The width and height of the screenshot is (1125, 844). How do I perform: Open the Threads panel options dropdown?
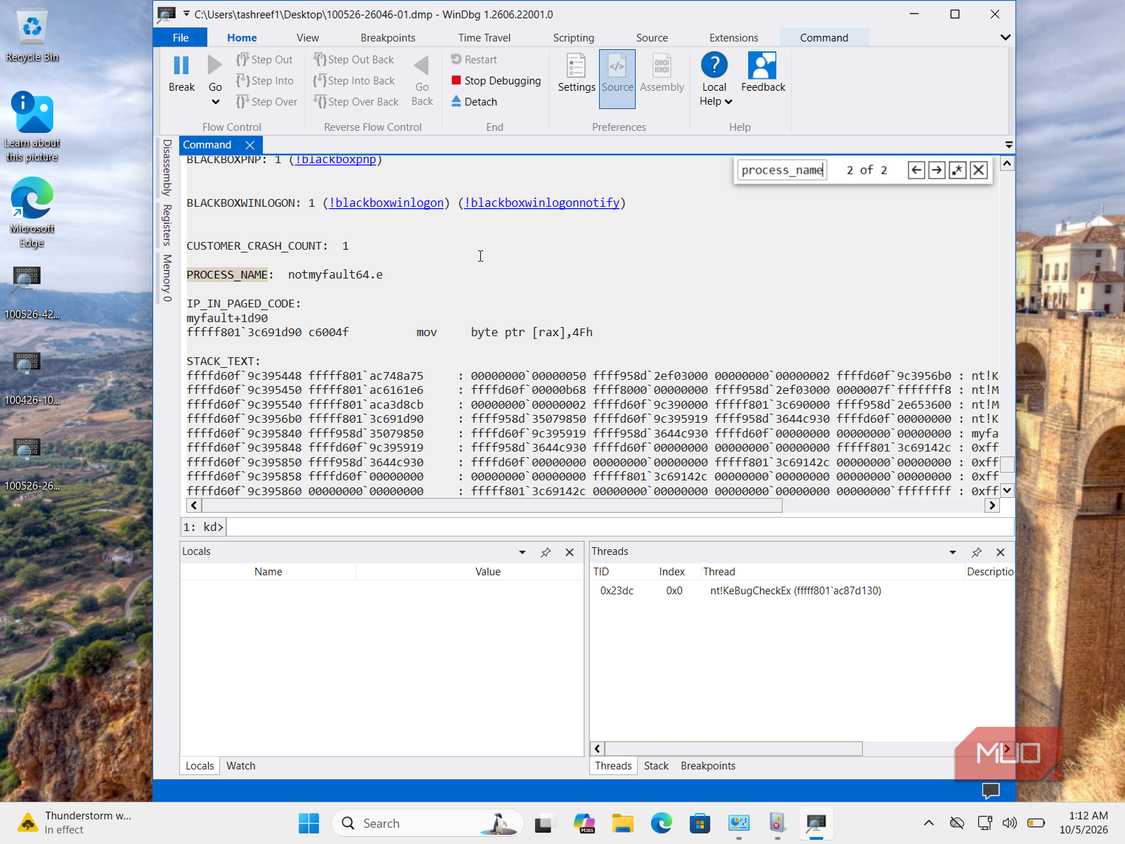pos(953,552)
